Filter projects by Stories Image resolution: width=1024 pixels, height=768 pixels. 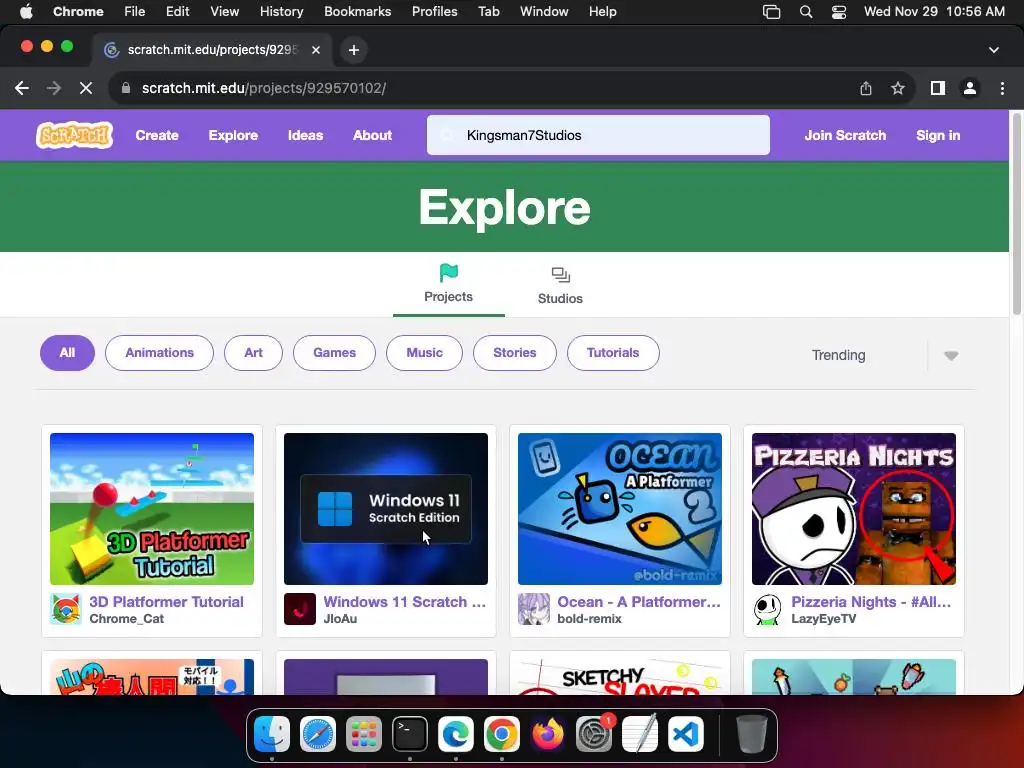pyautogui.click(x=515, y=353)
